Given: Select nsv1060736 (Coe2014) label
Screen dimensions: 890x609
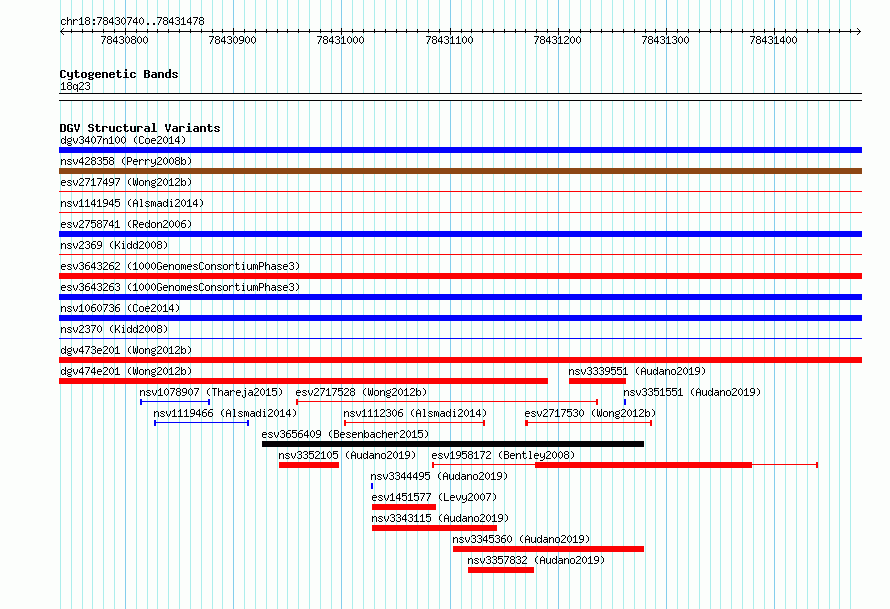Looking at the screenshot, I should coord(120,308).
